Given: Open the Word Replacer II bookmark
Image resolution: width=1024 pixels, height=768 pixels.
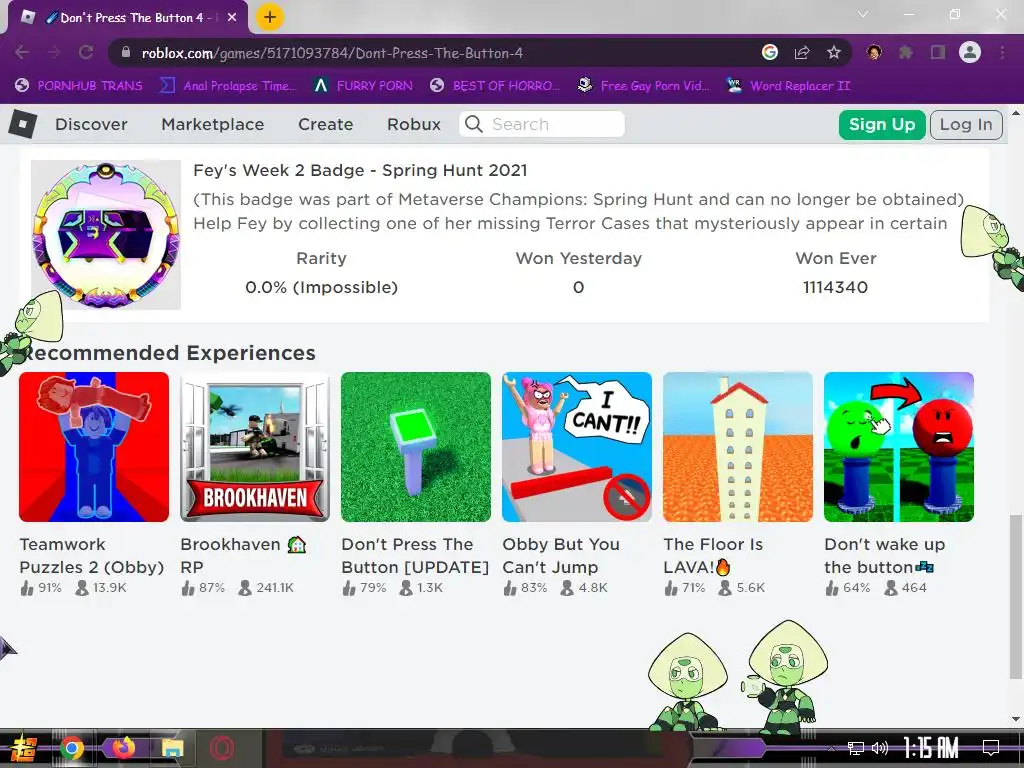Looking at the screenshot, I should click(788, 86).
